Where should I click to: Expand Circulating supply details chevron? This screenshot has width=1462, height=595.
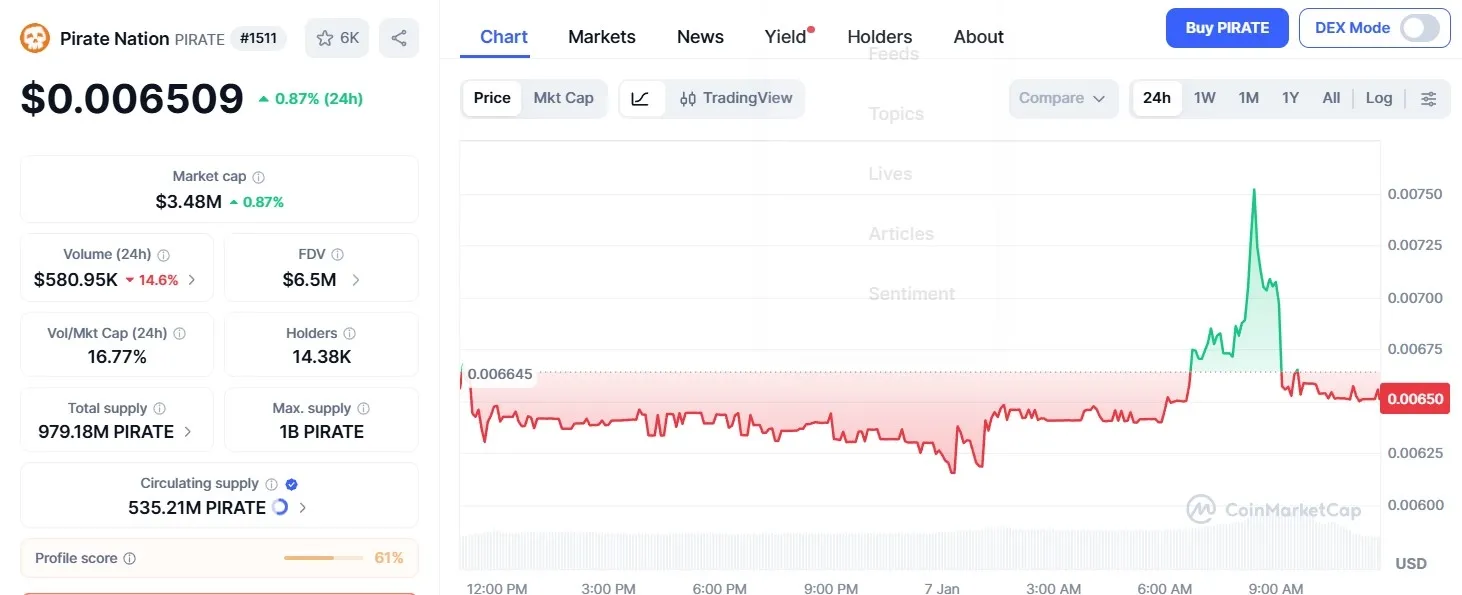point(303,508)
